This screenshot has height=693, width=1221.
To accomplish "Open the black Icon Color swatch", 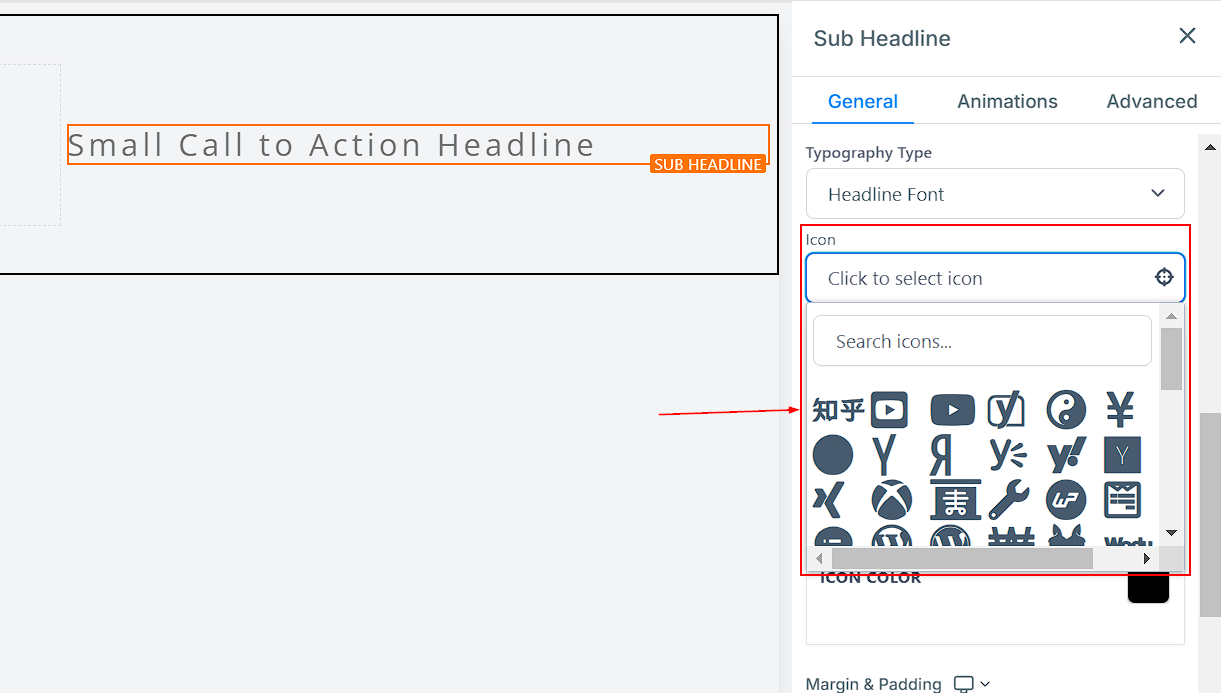I will click(1148, 586).
